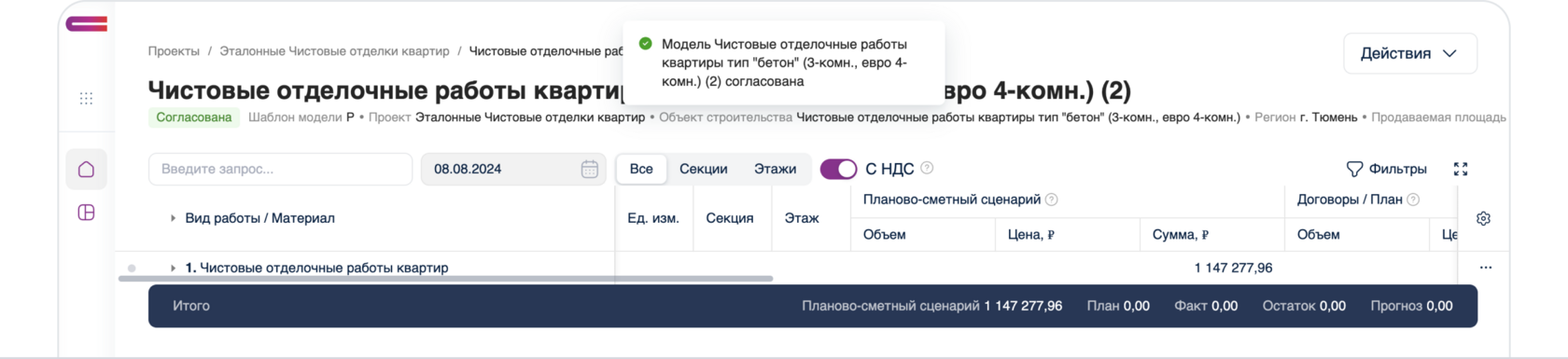Enter fullscreen table view icon

tap(1461, 169)
